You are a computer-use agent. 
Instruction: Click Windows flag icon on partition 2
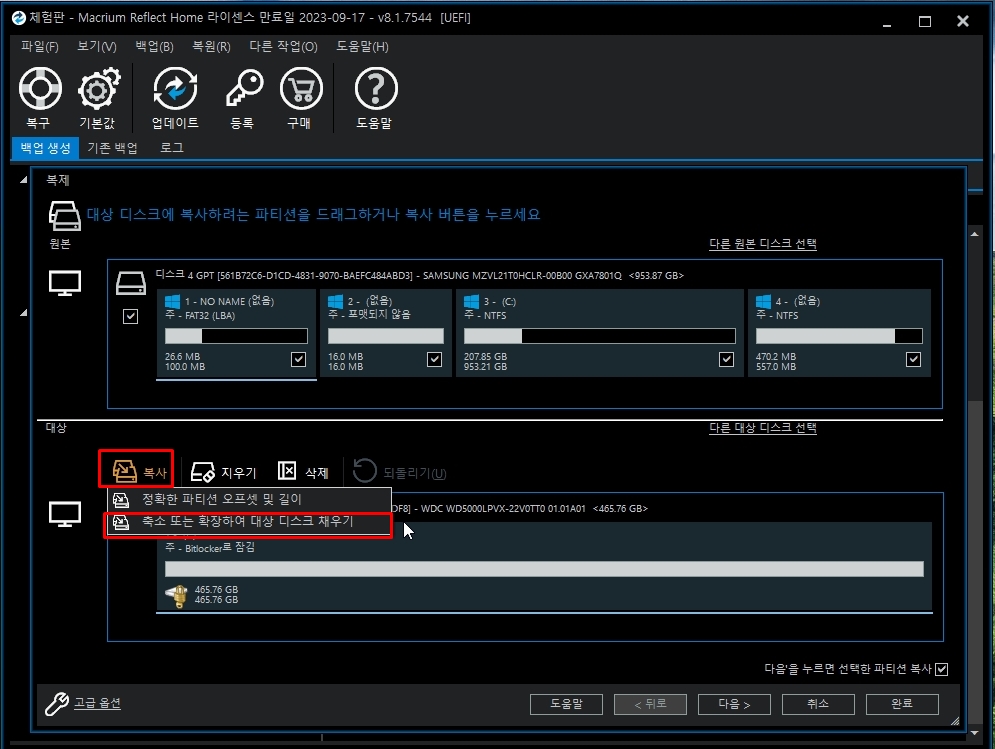pos(336,302)
